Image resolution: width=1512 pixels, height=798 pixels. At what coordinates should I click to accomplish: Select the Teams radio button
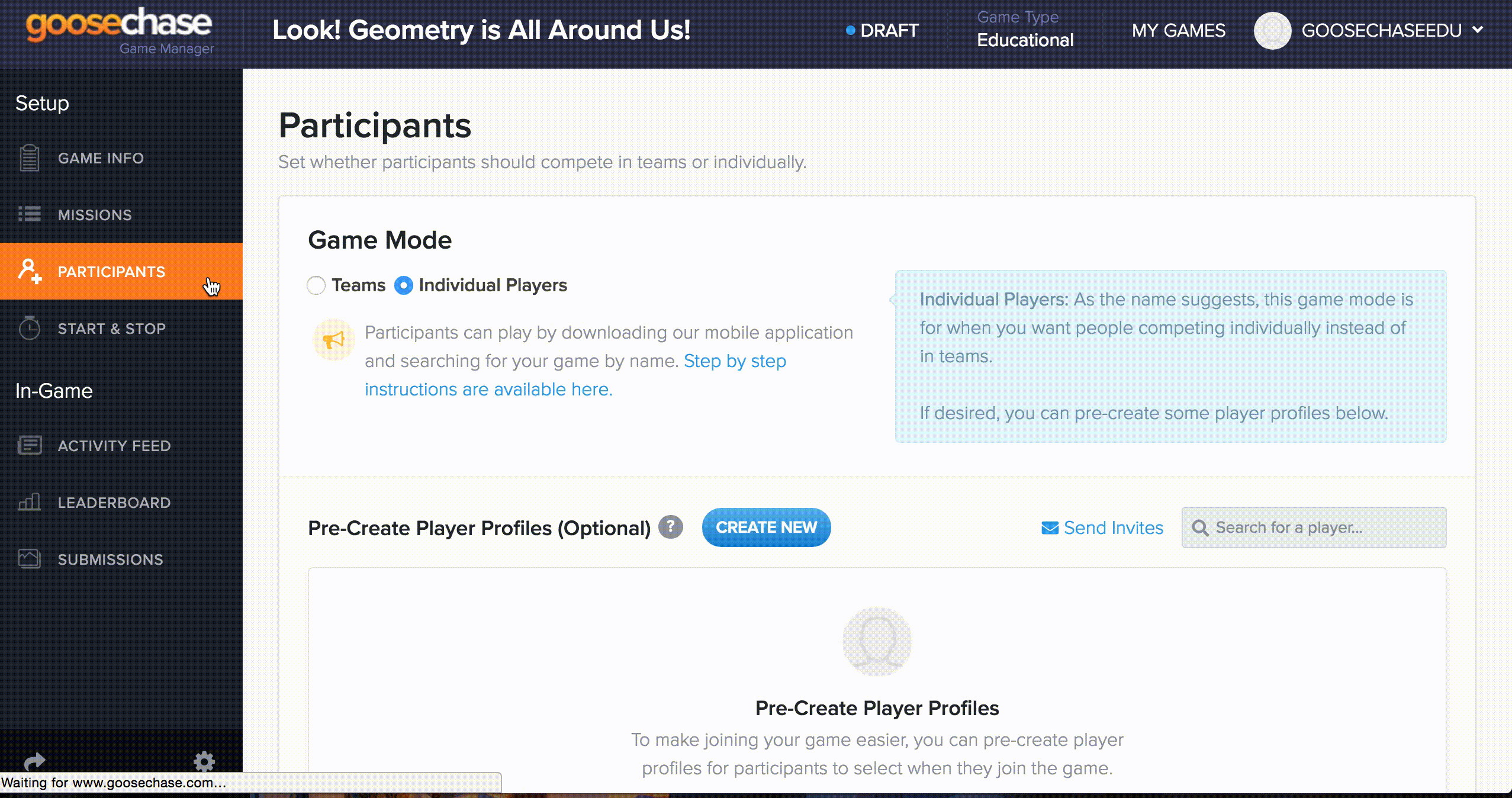tap(315, 284)
